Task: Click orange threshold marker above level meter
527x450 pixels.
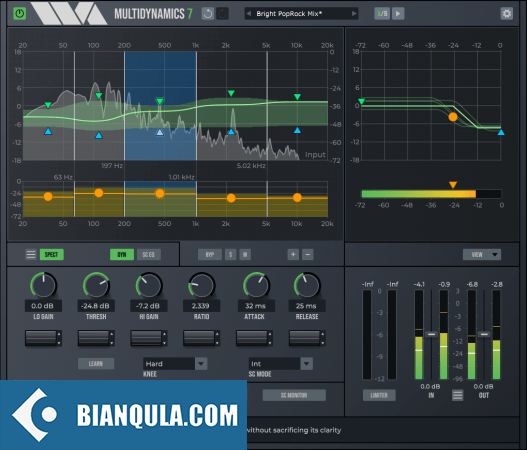Action: [453, 185]
